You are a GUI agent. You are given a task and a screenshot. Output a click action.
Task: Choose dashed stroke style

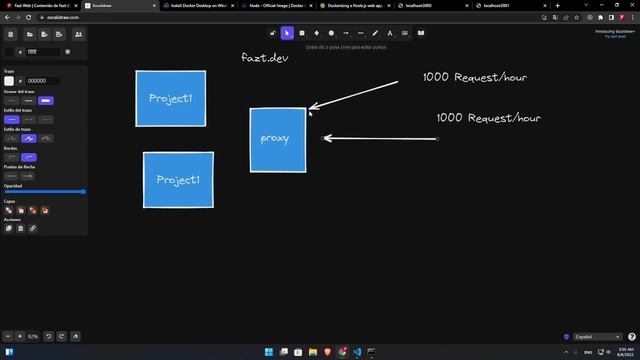coord(29,120)
